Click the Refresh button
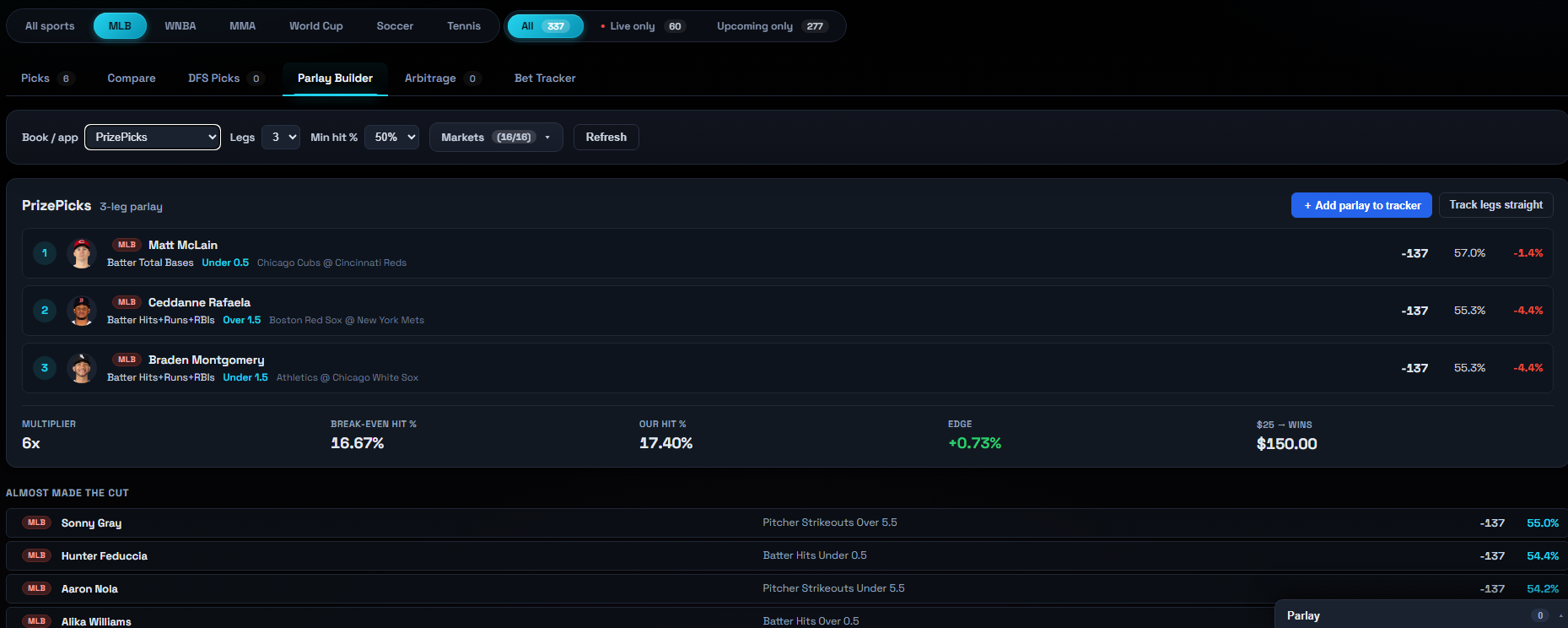Viewport: 1568px width, 628px height. point(606,137)
